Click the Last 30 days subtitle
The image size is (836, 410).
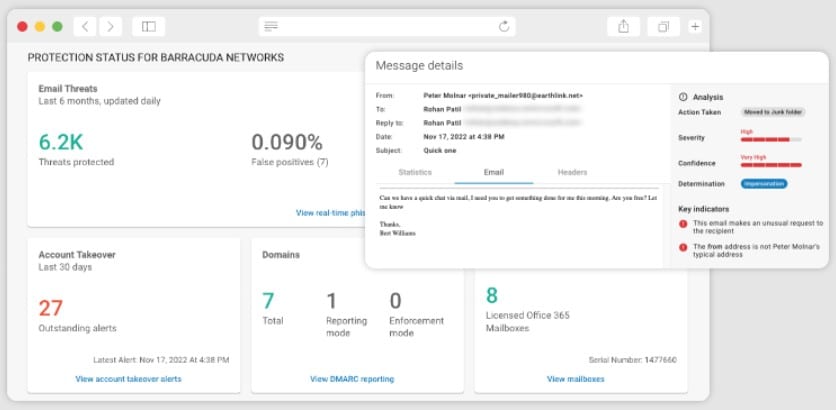65,267
